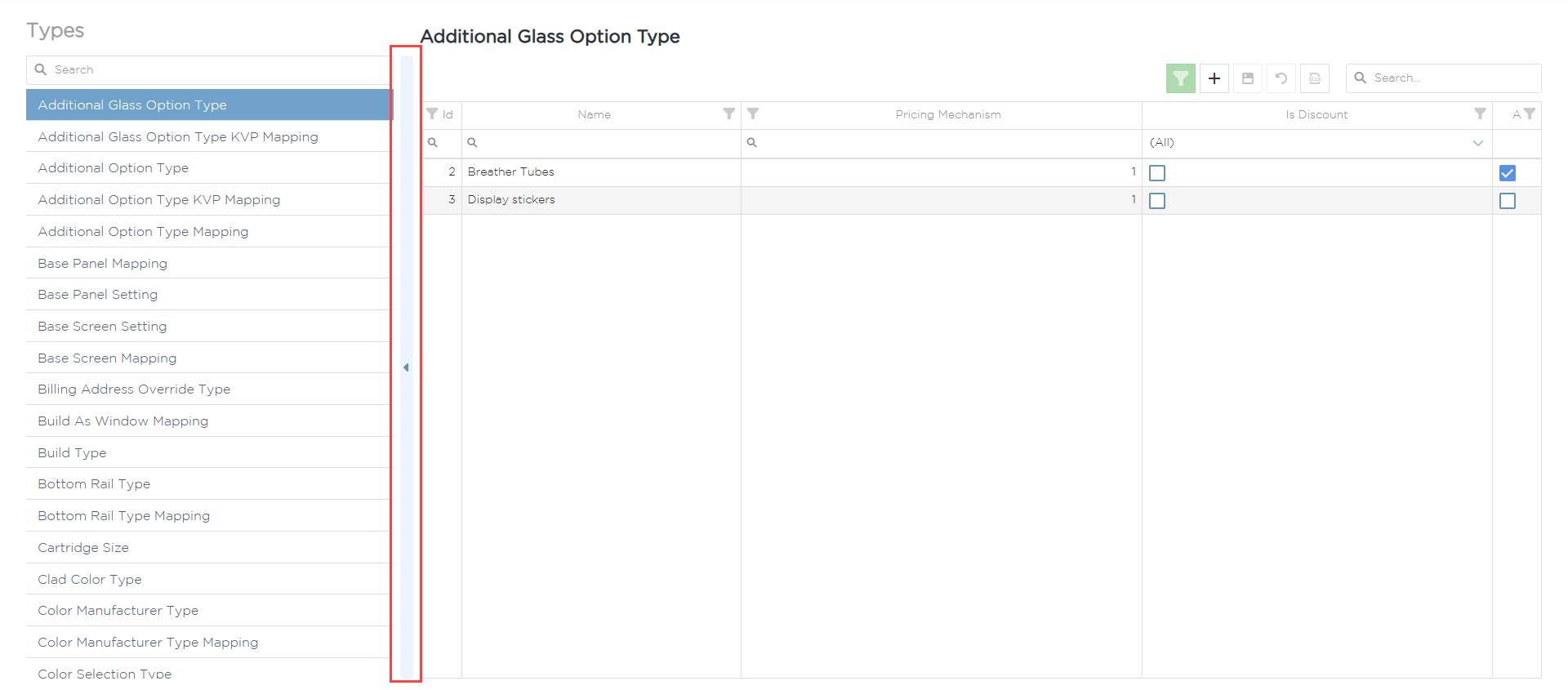Image resolution: width=1568 pixels, height=690 pixels.
Task: Export the grid to XLSX
Action: (x=1315, y=78)
